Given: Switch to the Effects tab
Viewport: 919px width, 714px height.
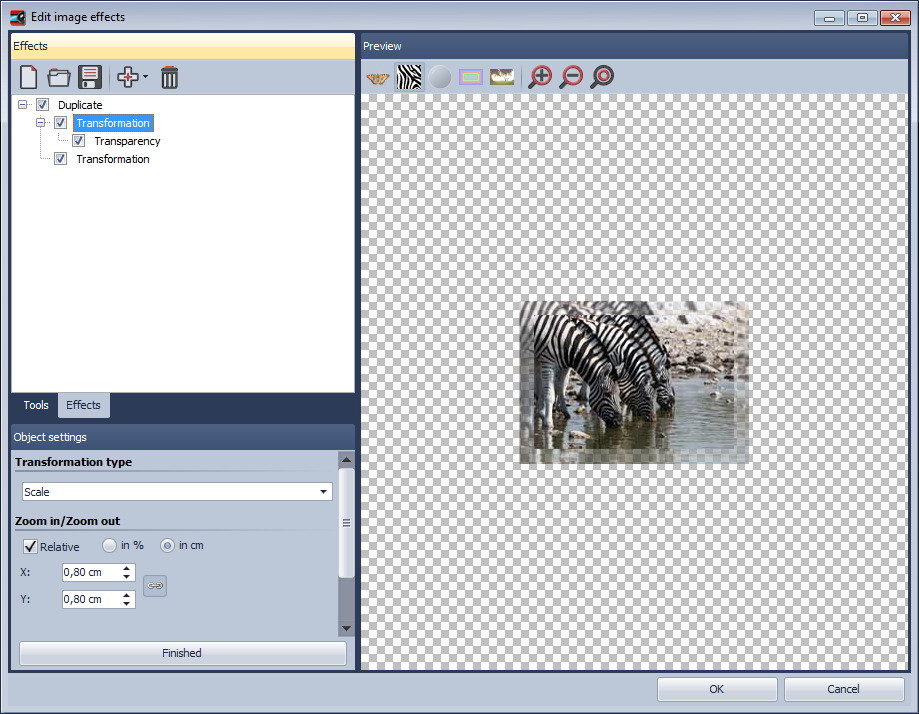Looking at the screenshot, I should (x=83, y=405).
